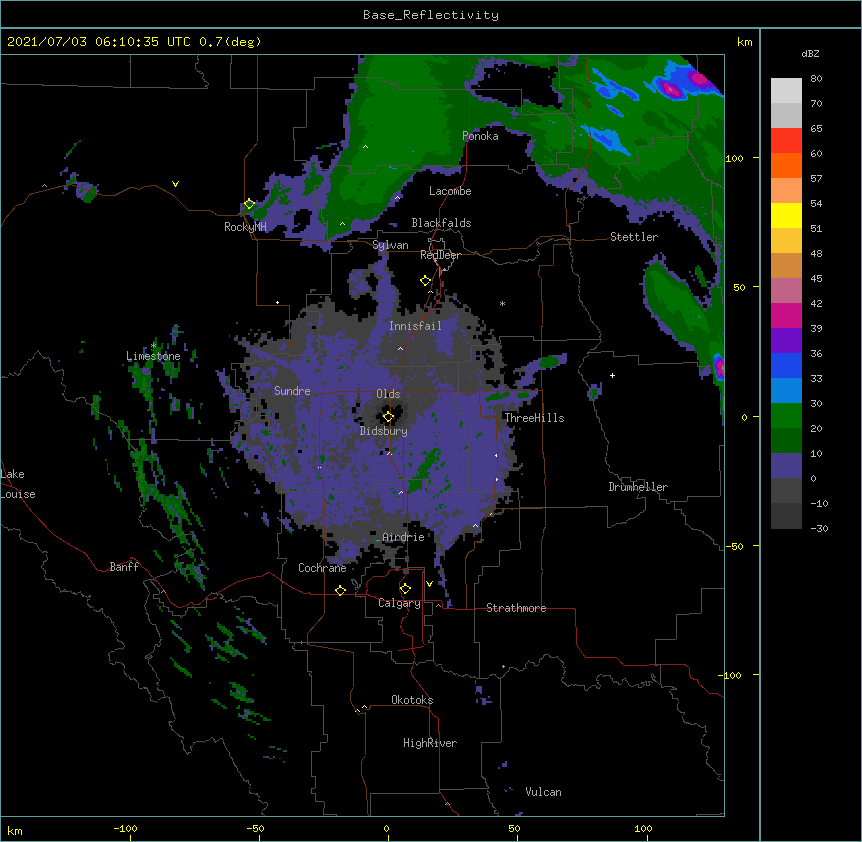Click the magenta 42 dBZ legend swatch
The image size is (862, 842).
pos(786,315)
